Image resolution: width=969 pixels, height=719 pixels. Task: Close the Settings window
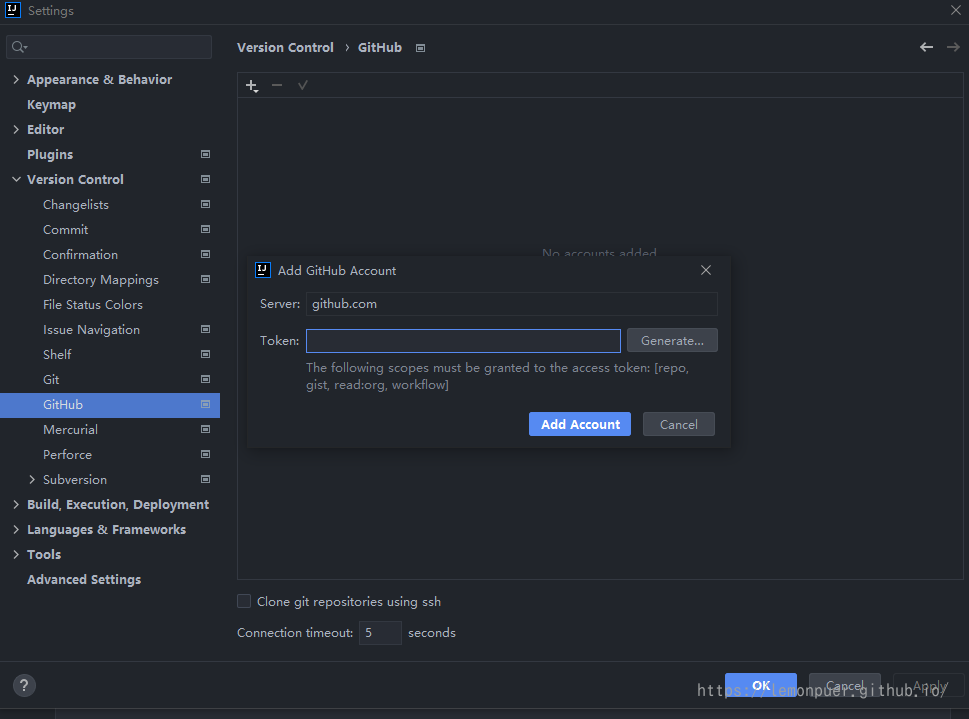(x=955, y=10)
